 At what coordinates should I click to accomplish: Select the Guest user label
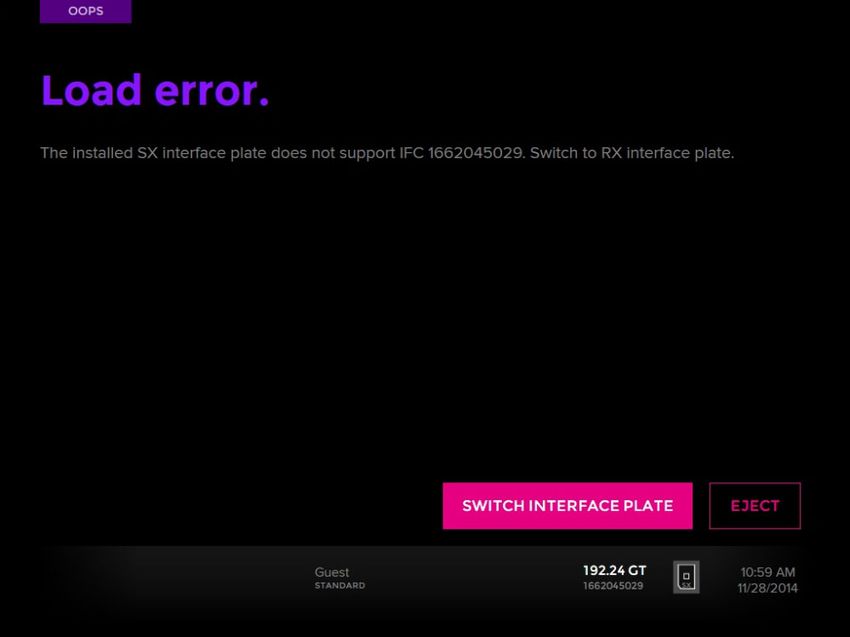click(332, 572)
